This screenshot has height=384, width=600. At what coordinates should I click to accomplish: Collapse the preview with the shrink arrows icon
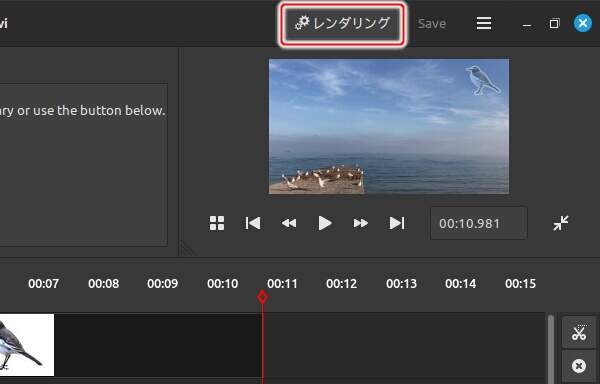[561, 223]
